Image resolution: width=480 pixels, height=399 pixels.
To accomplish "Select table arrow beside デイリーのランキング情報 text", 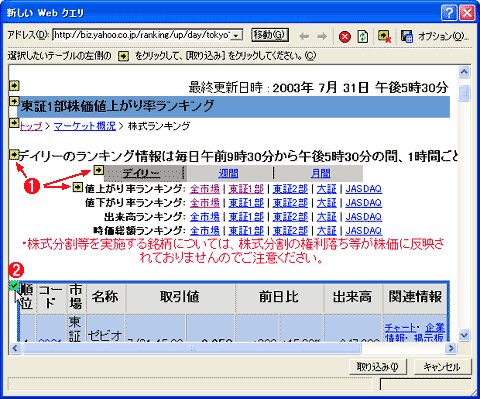I will pos(14,155).
